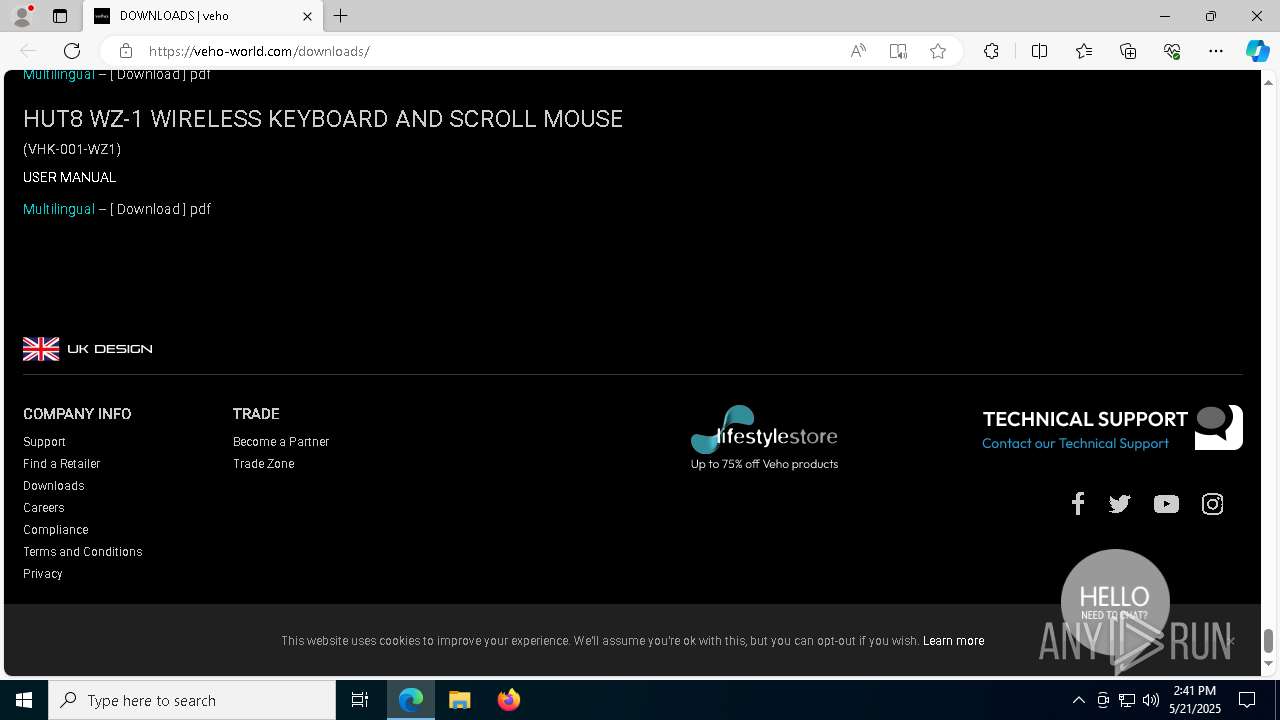Open Read aloud in address bar

pos(858,51)
